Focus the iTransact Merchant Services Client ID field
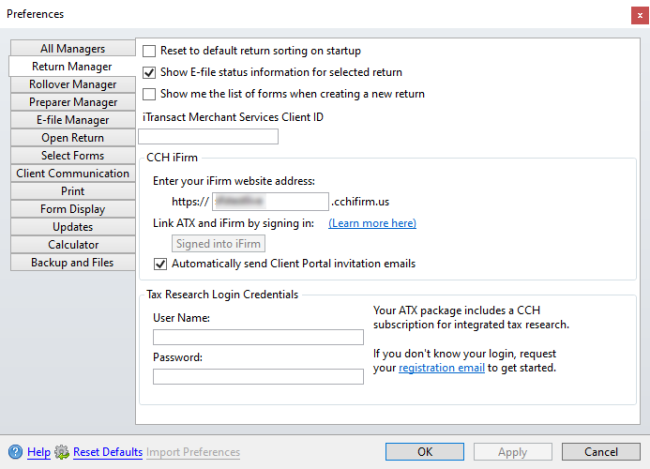Viewport: 650px width, 469px height. click(x=209, y=136)
